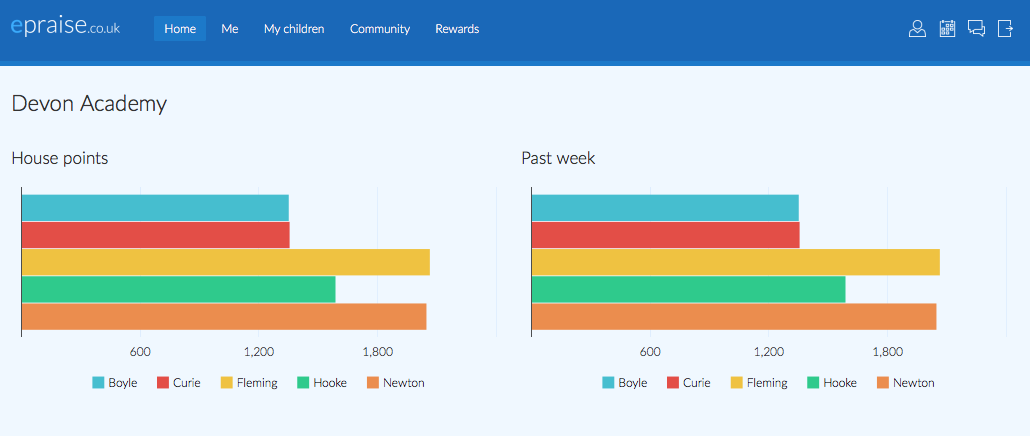Screen dimensions: 1030x436
Task: Click red Curie bar in House points chart
Action: [155, 235]
